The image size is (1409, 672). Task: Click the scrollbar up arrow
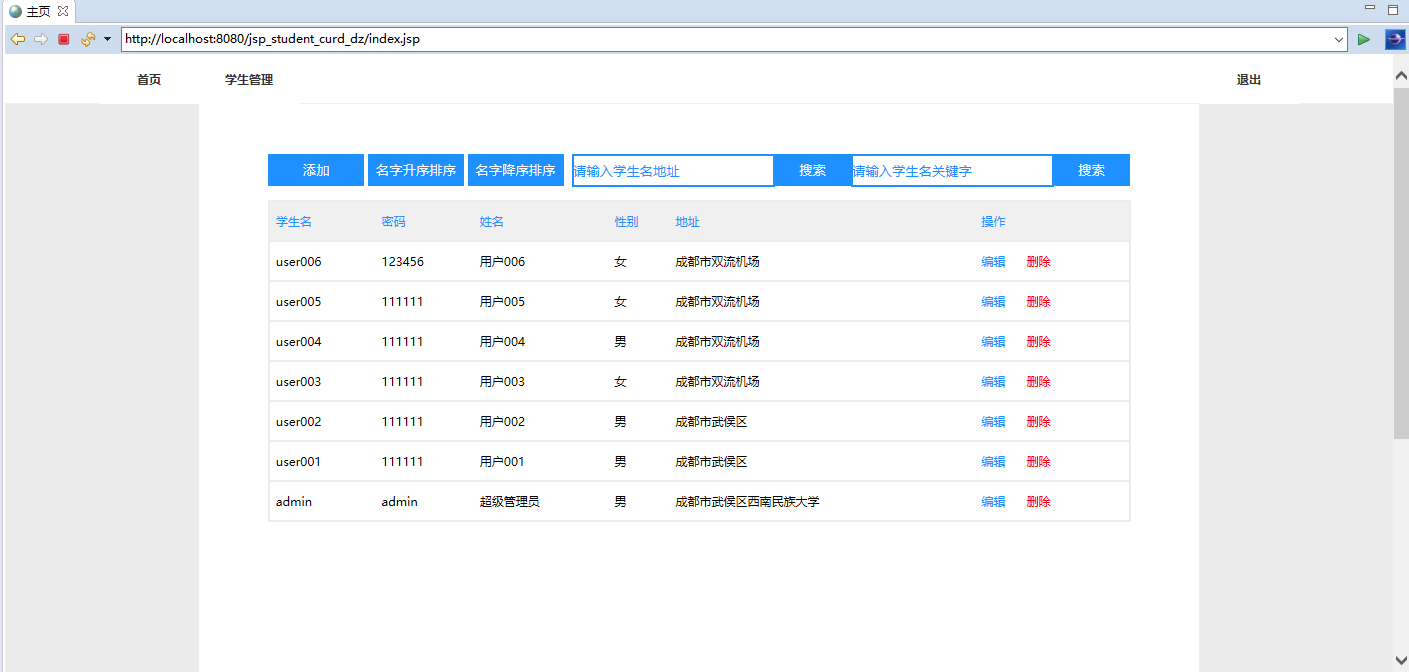click(1401, 73)
